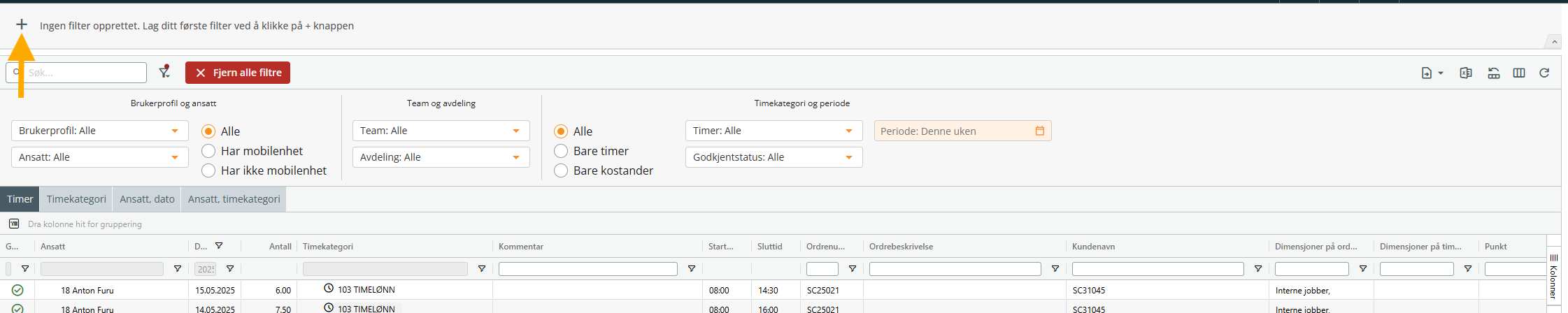This screenshot has height=313, width=1568.
Task: Open the 'Periode: Denne uken' picker
Action: point(963,131)
